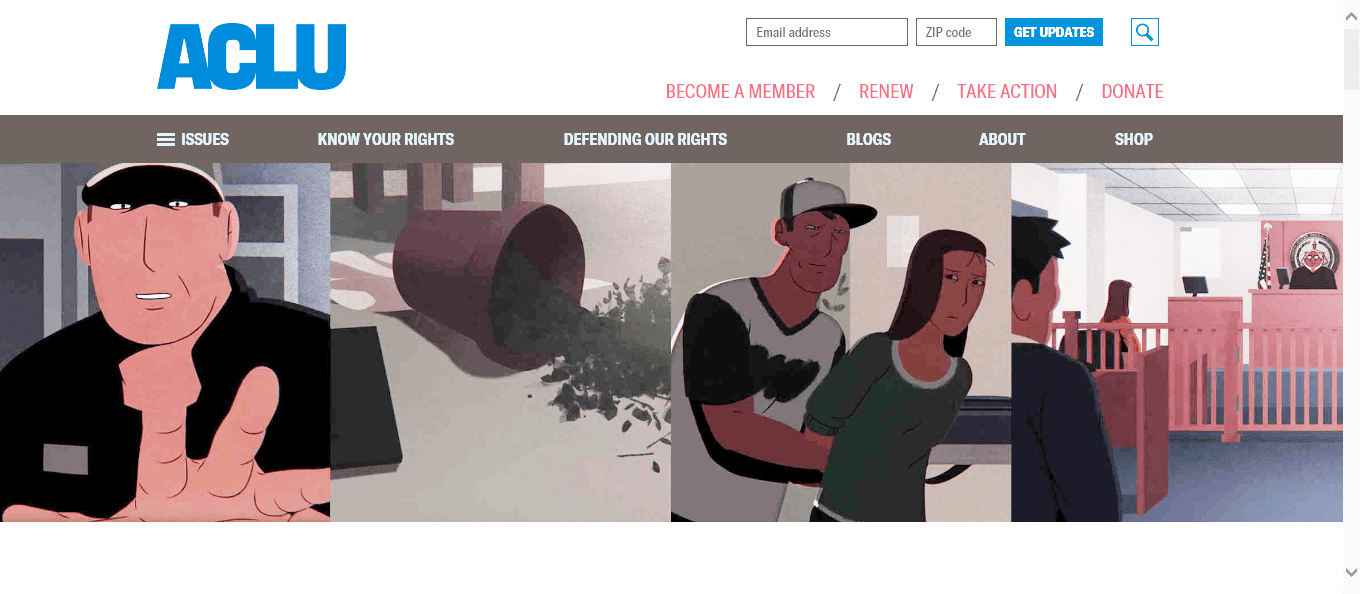Viewport: 1360px width, 594px height.
Task: Focus the Email address field
Action: 827,32
